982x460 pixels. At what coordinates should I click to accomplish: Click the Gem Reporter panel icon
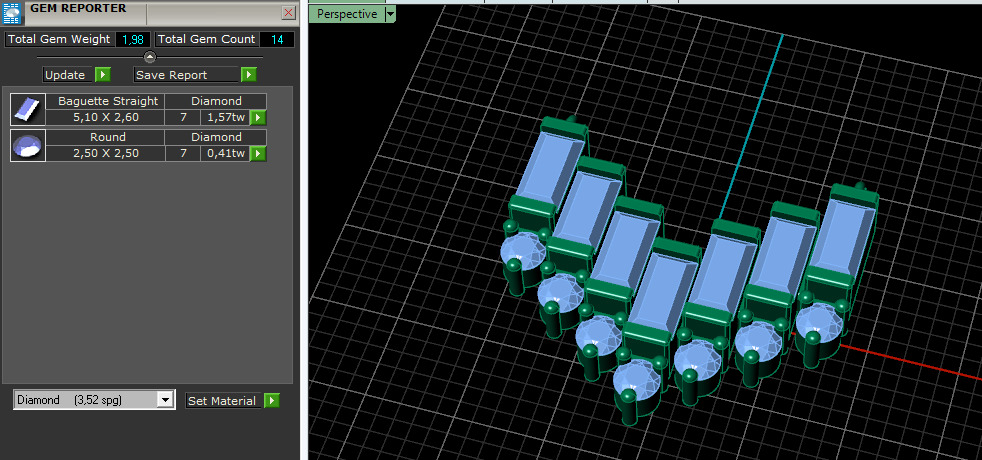13,12
